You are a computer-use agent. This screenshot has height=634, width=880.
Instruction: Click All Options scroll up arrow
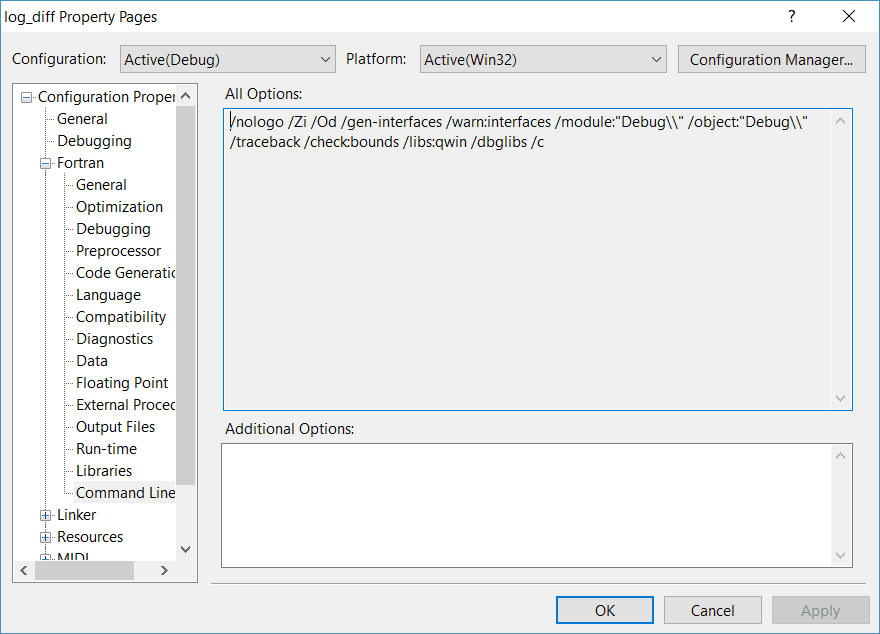(840, 121)
